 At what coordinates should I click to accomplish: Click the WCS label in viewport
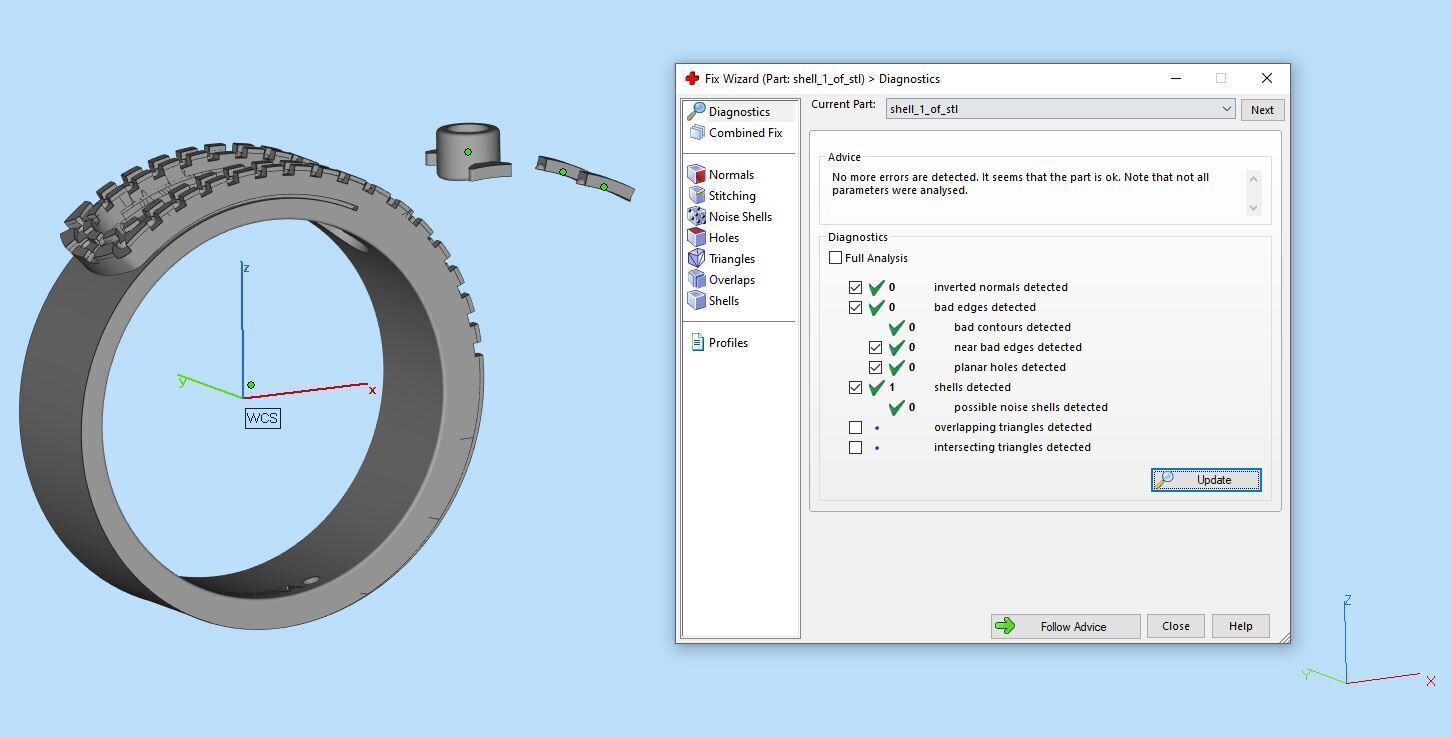tap(262, 418)
